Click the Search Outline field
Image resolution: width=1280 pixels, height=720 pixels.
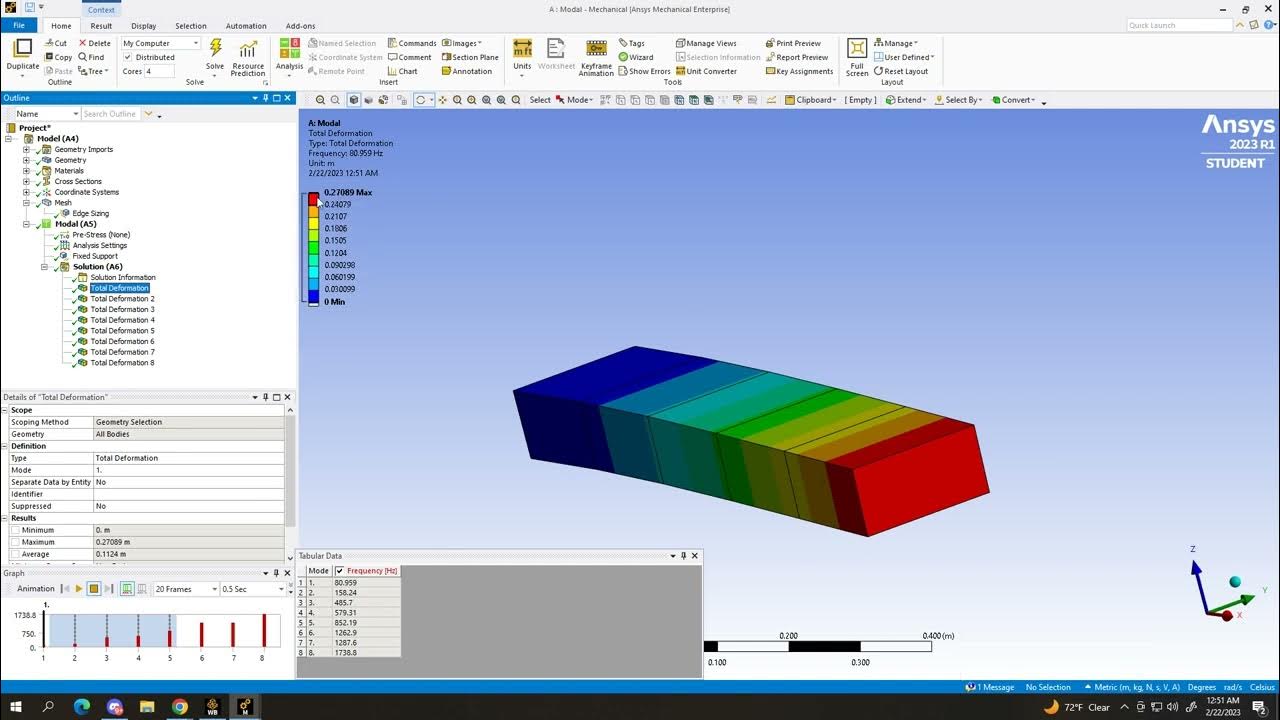pyautogui.click(x=110, y=114)
